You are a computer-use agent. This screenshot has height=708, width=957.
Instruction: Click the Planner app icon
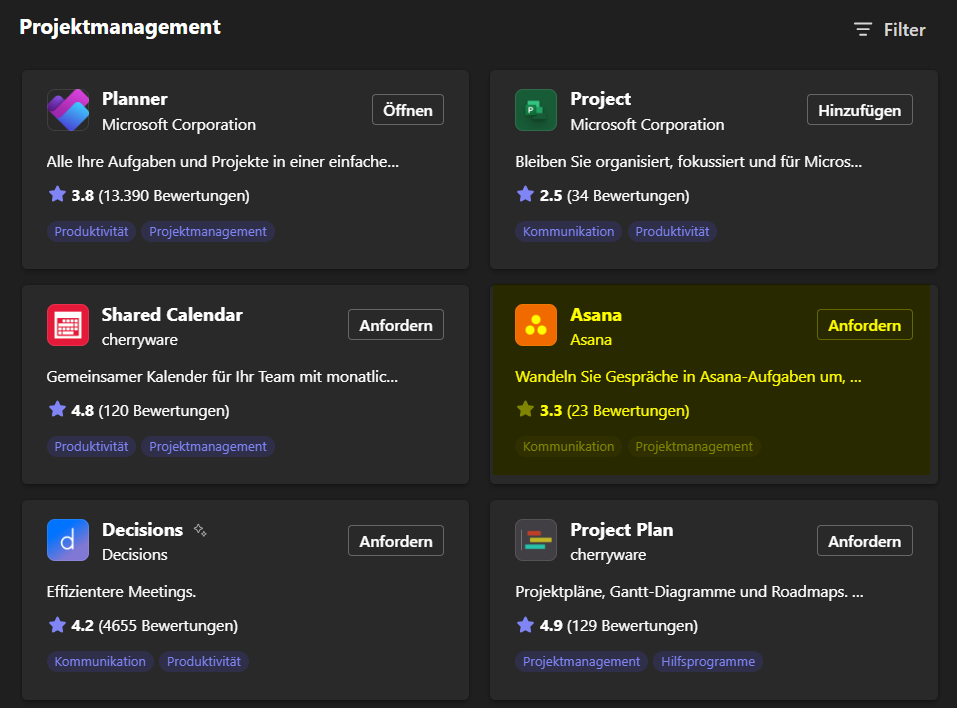[68, 110]
